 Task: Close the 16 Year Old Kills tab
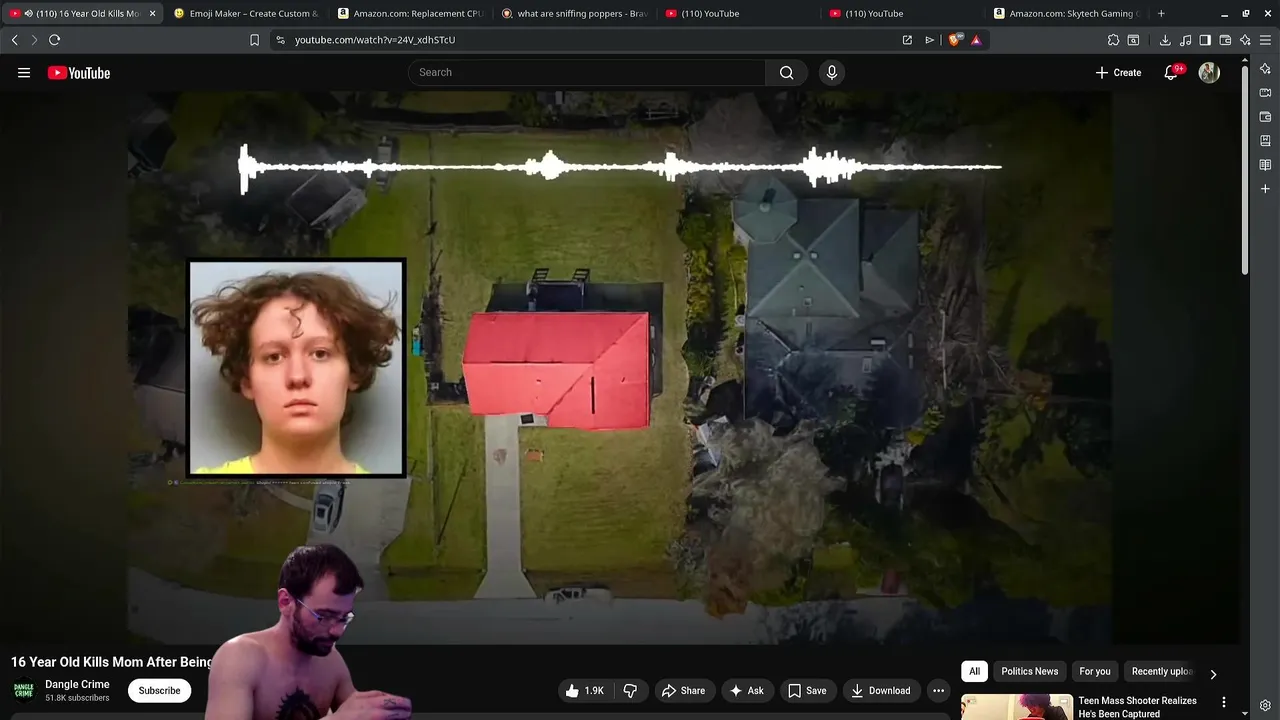[x=153, y=14]
